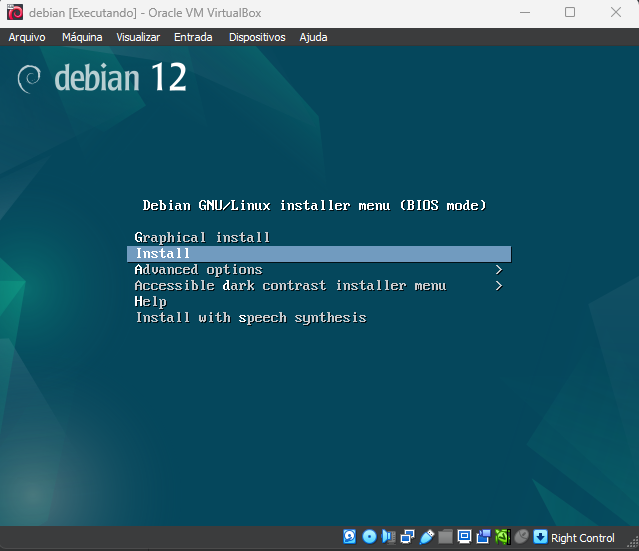This screenshot has width=639, height=551.
Task: Click the green CPU execution indicator icon
Action: 502,537
